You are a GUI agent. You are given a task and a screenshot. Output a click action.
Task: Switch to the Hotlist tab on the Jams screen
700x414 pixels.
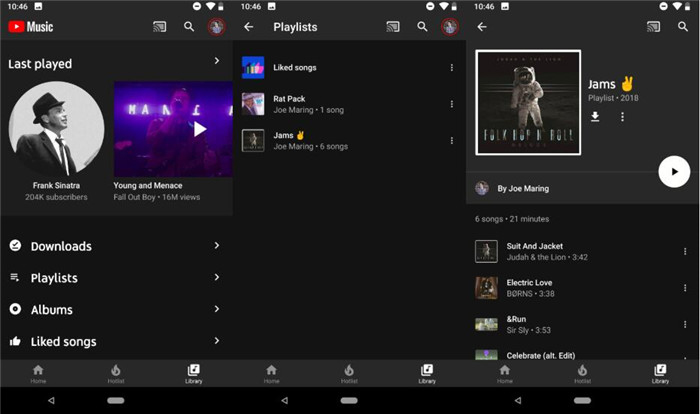tap(583, 374)
